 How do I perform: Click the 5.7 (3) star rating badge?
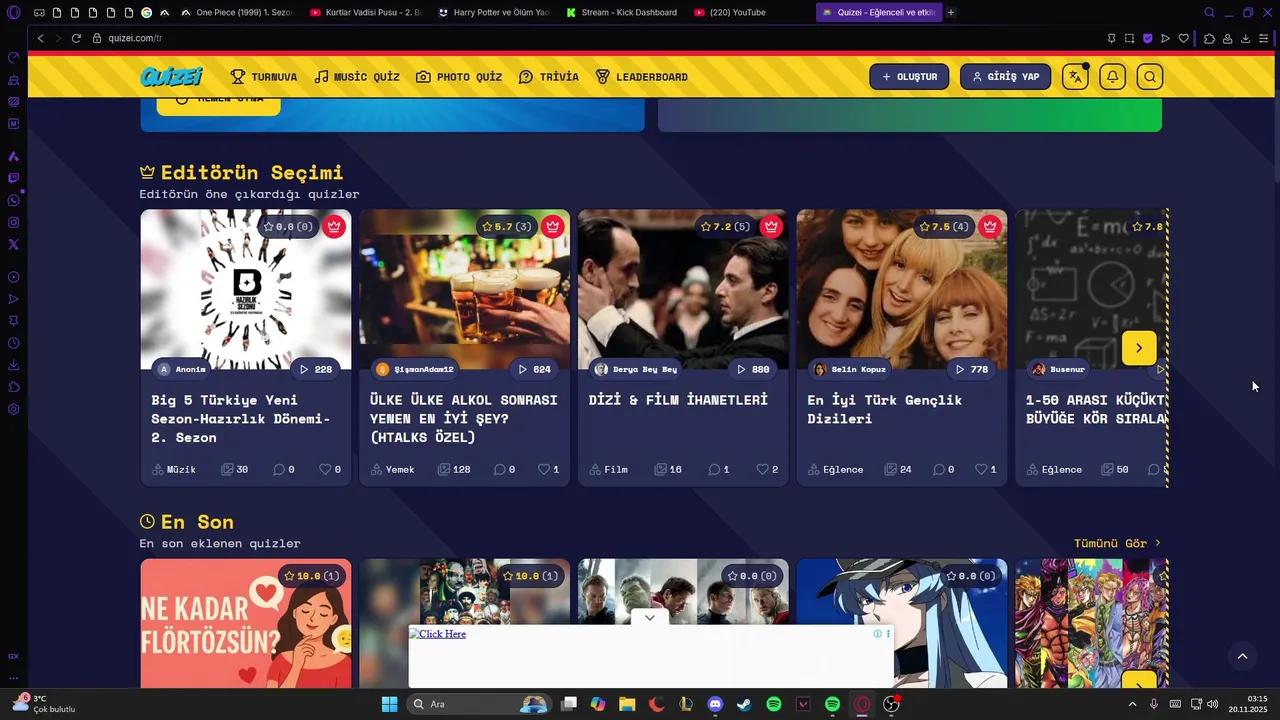point(507,227)
